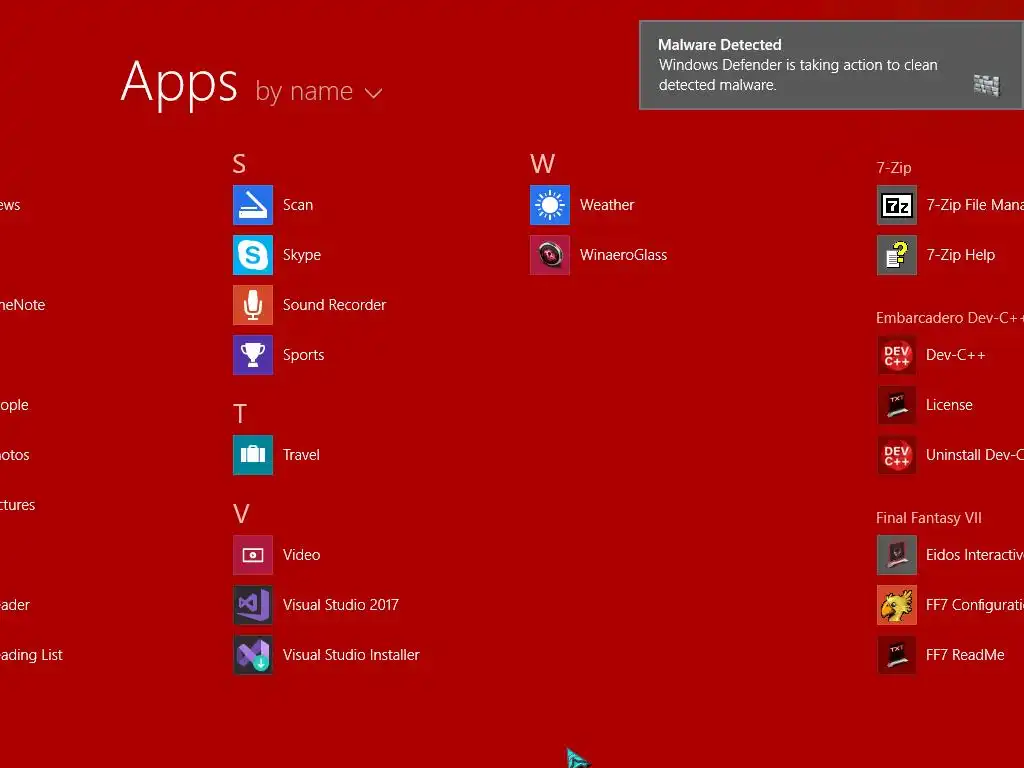Click the 'Malware Detected' notification title
The image size is (1024, 768).
(x=719, y=44)
